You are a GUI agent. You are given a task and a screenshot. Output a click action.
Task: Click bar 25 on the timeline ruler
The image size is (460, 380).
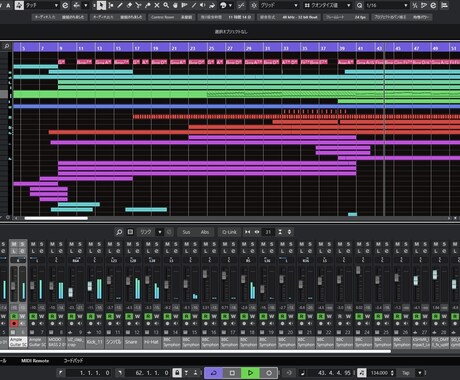click(211, 48)
